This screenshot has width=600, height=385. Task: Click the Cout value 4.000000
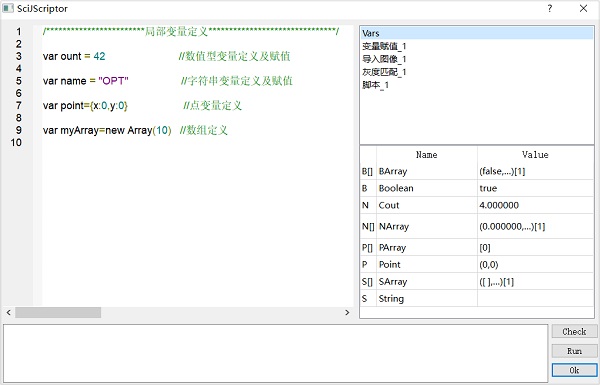pyautogui.click(x=499, y=205)
